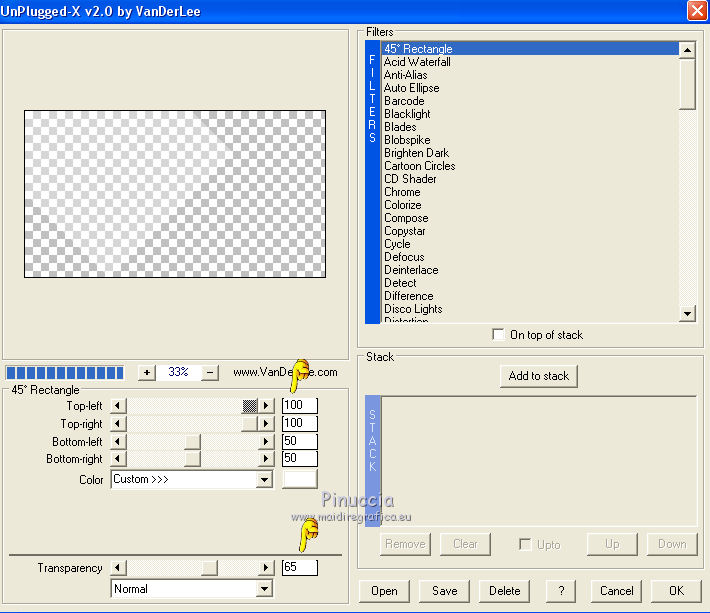
Task: Click the custom color swatch box
Action: point(299,479)
